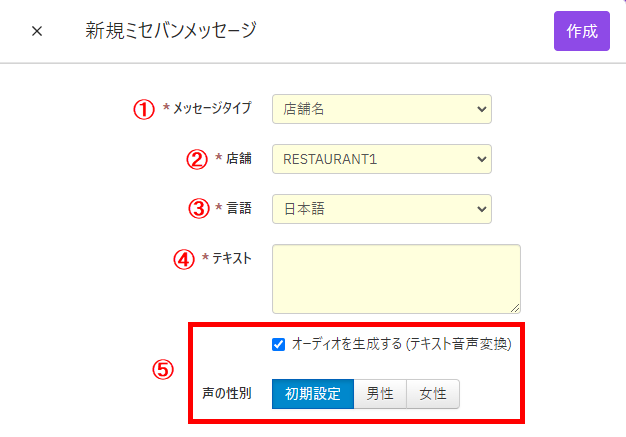Viewport: 626px width, 437px height.
Task: Click the 新規ミセバンメッセージ dialog title
Action: coord(171,31)
